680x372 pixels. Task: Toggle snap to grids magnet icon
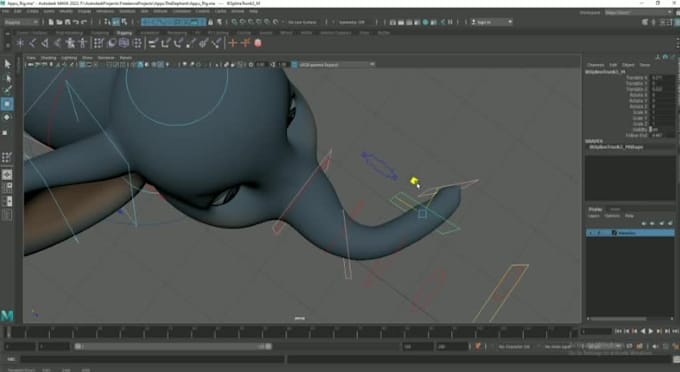[235, 22]
